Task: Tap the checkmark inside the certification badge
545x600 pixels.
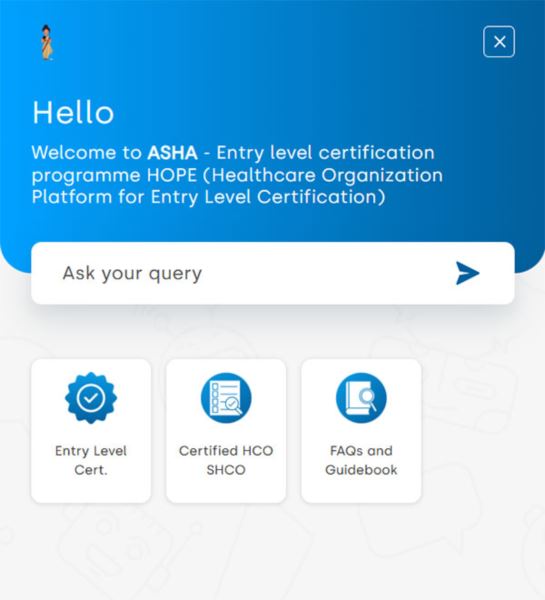Action: pyautogui.click(x=91, y=398)
